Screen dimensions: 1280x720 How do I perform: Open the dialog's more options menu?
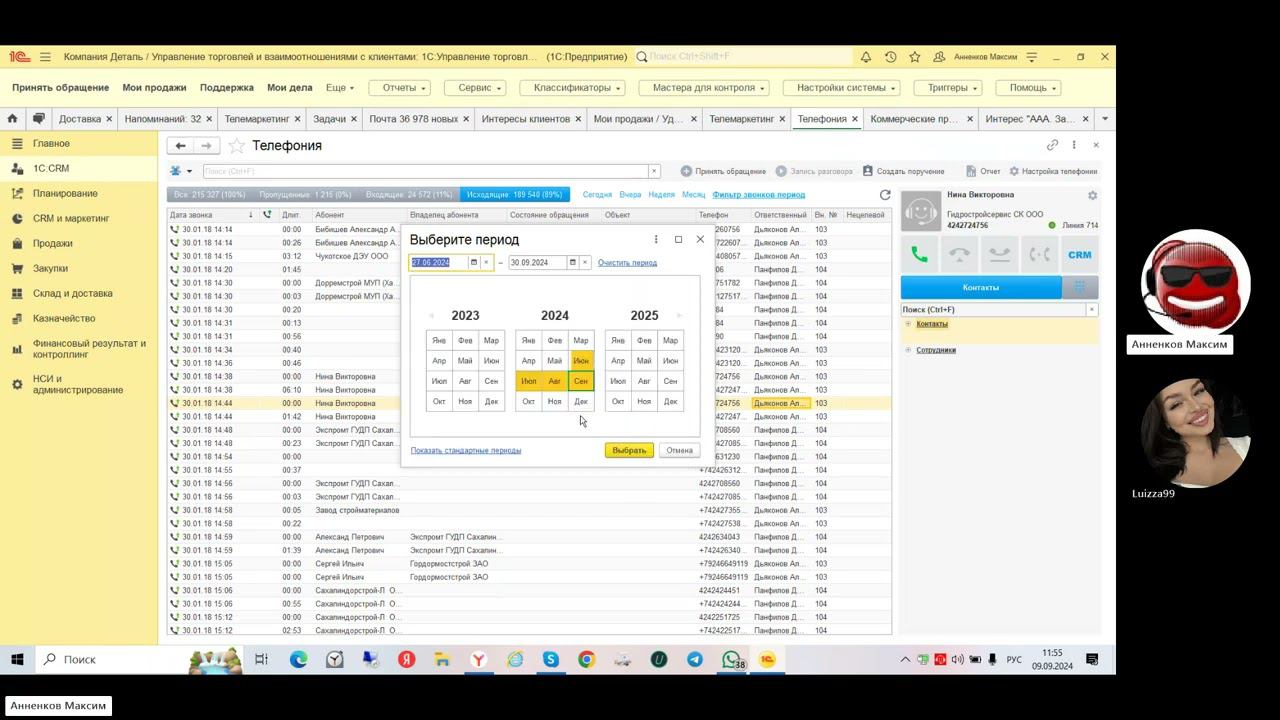tap(656, 240)
